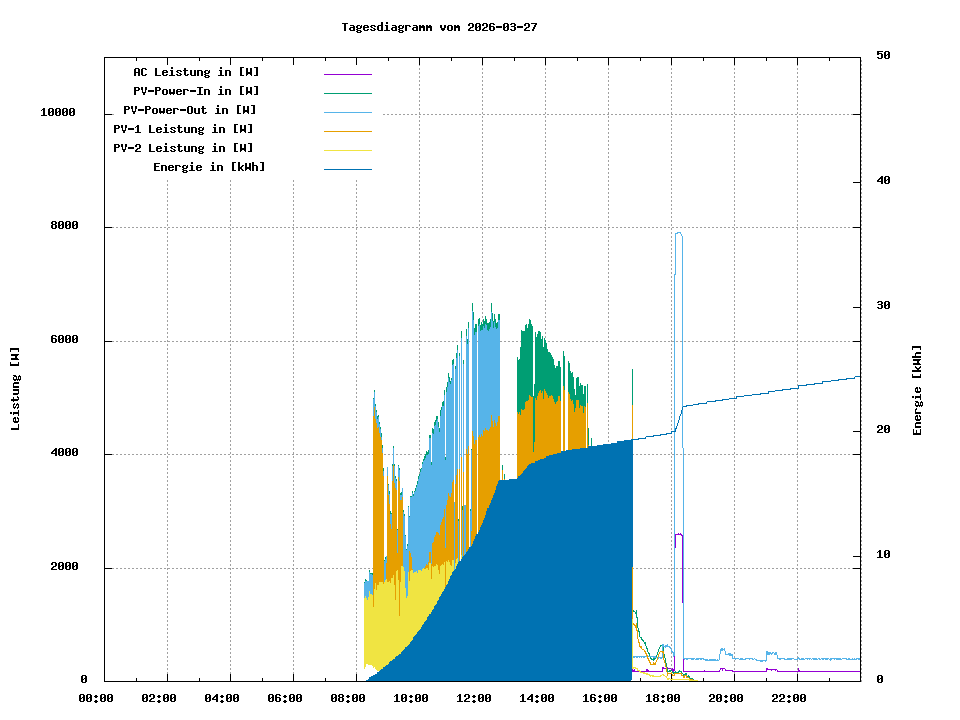Click the purple line sample beside AC Leistung
Screen dimensions: 960x720
tap(347, 74)
